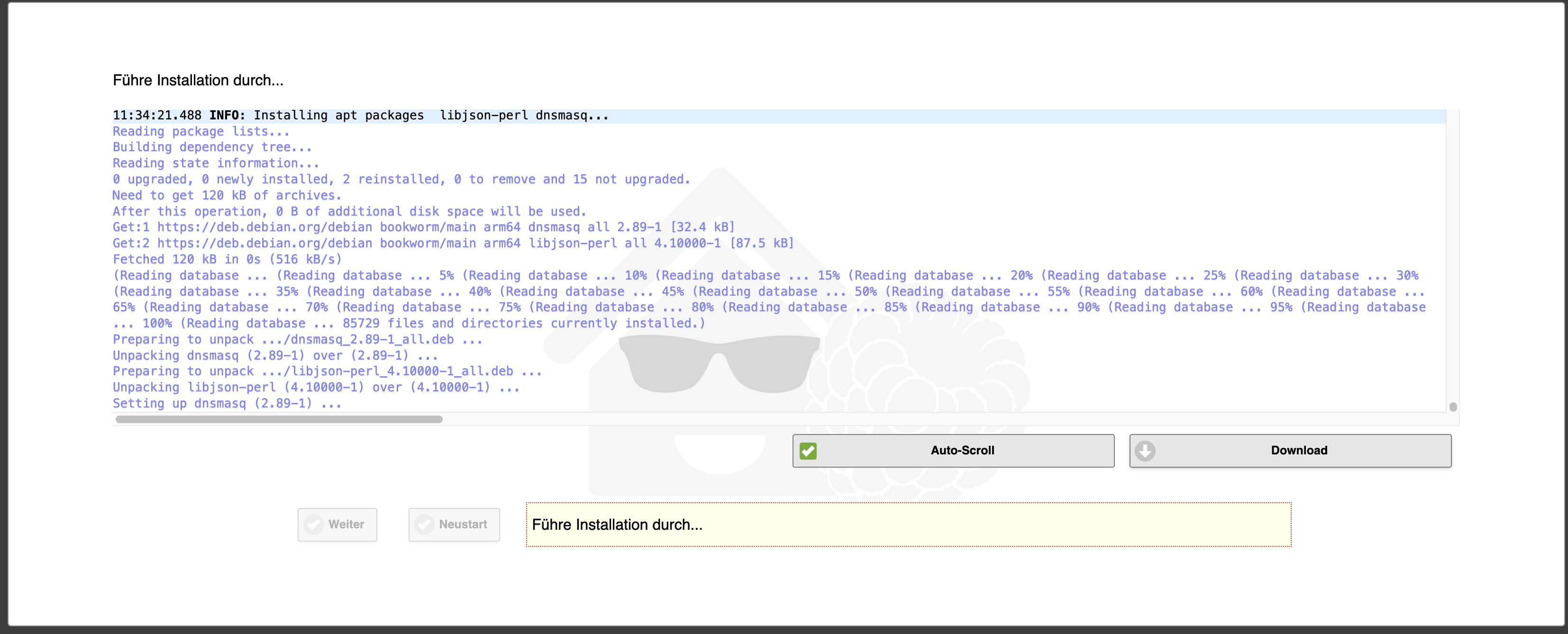This screenshot has width=1568, height=634.
Task: Click the highlighted INFO log line
Action: click(x=360, y=116)
